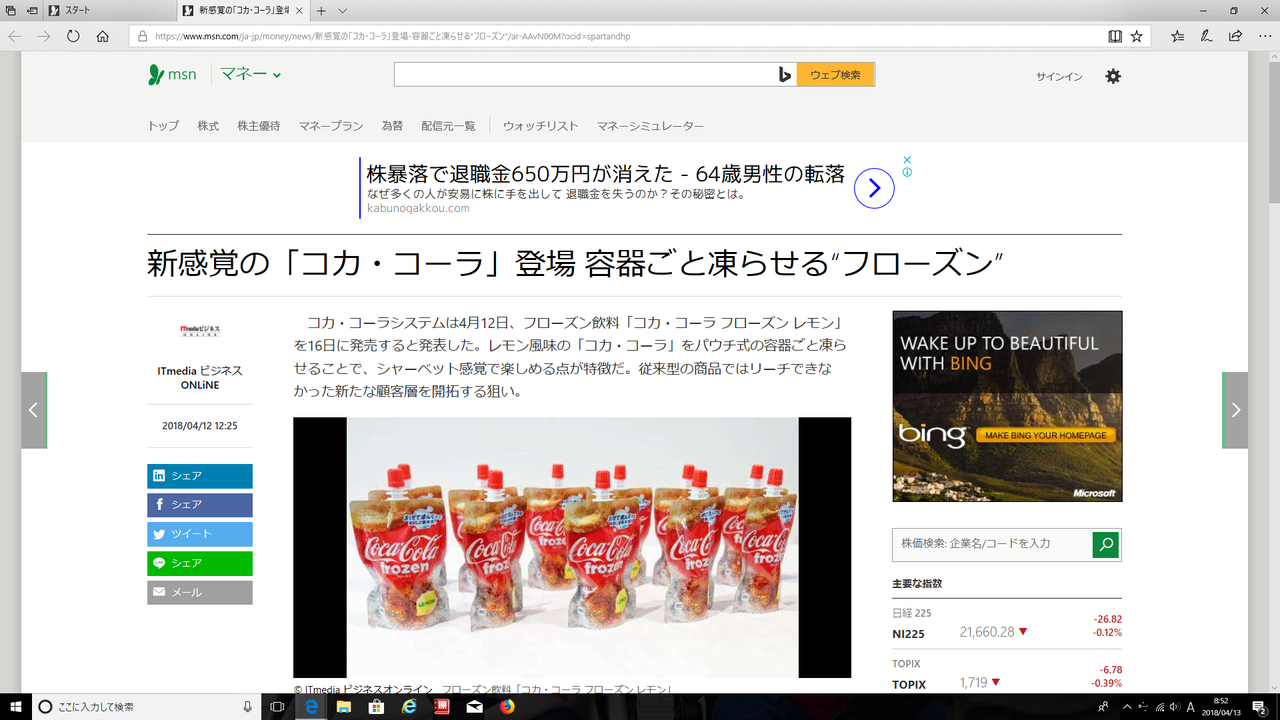1280x720 pixels.
Task: Open Internet Explorer from the taskbar
Action: [408, 707]
